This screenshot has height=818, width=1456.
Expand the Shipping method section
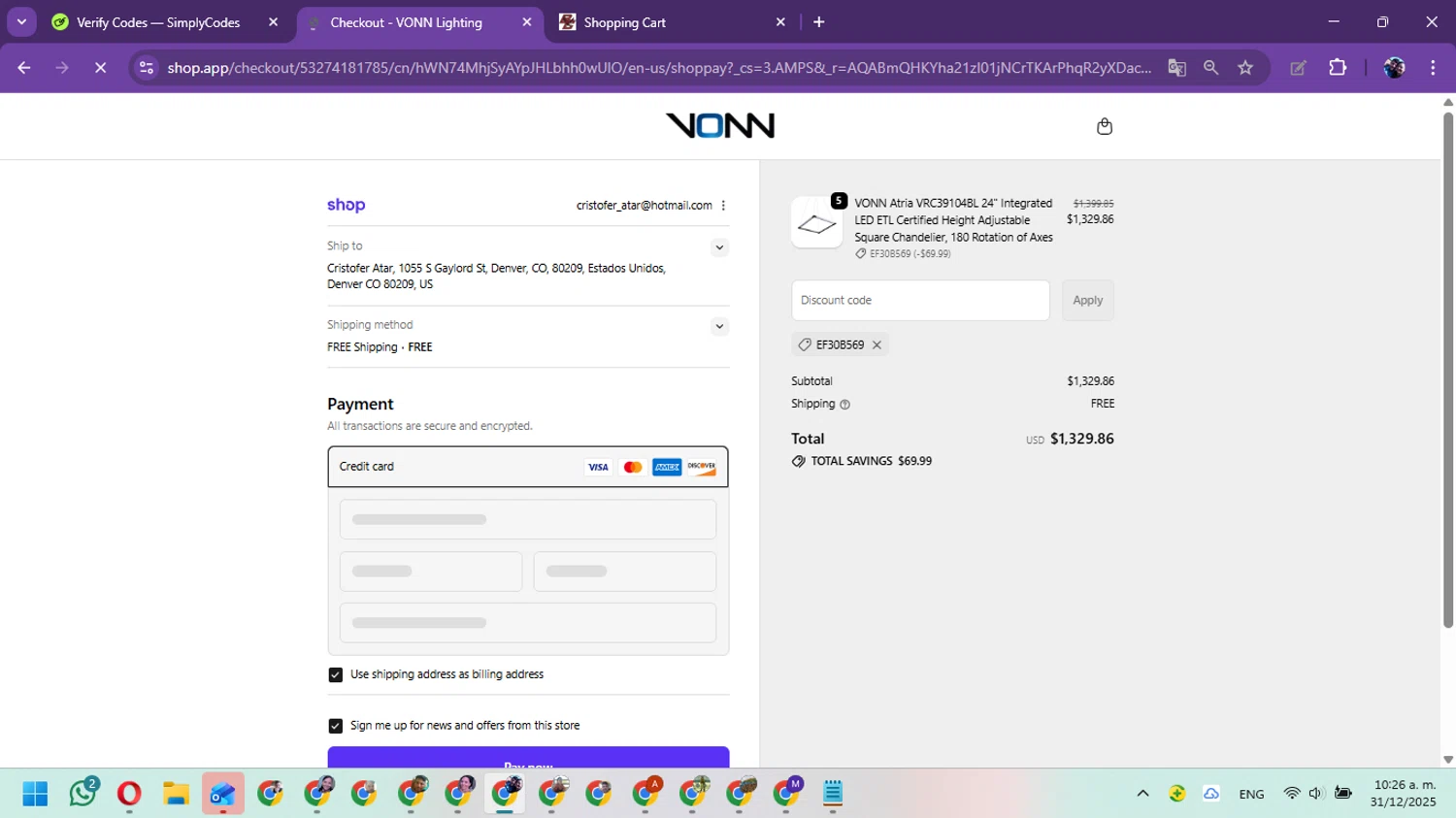(719, 326)
